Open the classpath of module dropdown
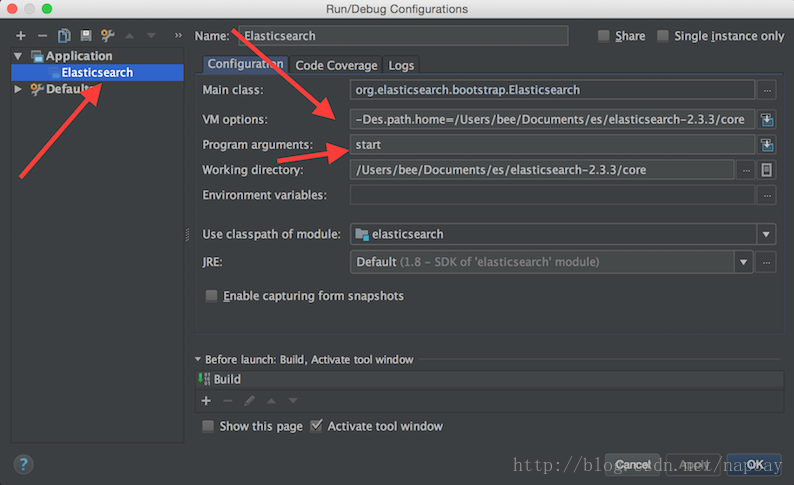Image resolution: width=794 pixels, height=485 pixels. click(x=766, y=234)
